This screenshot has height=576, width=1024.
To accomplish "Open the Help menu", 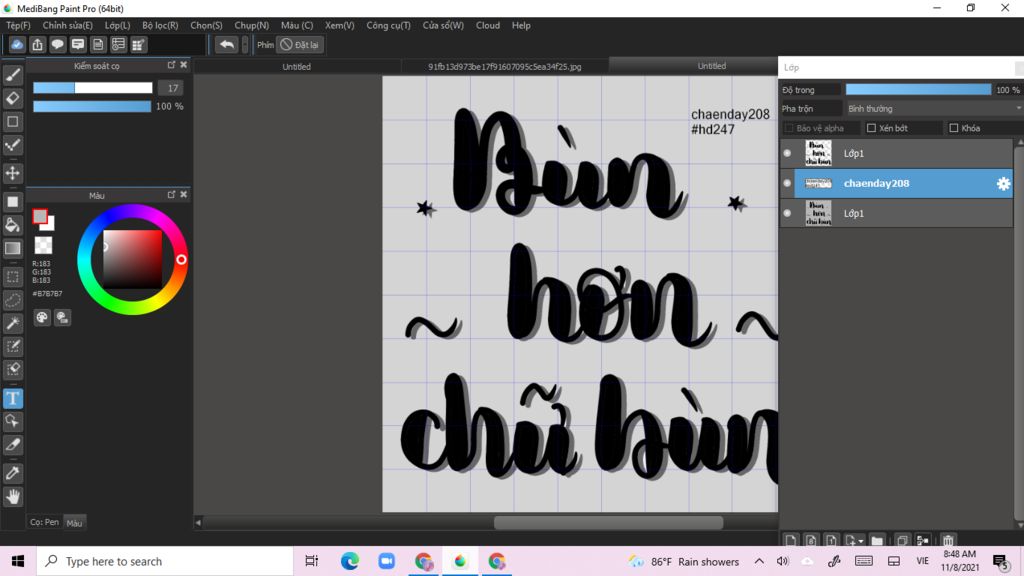I will click(x=521, y=25).
